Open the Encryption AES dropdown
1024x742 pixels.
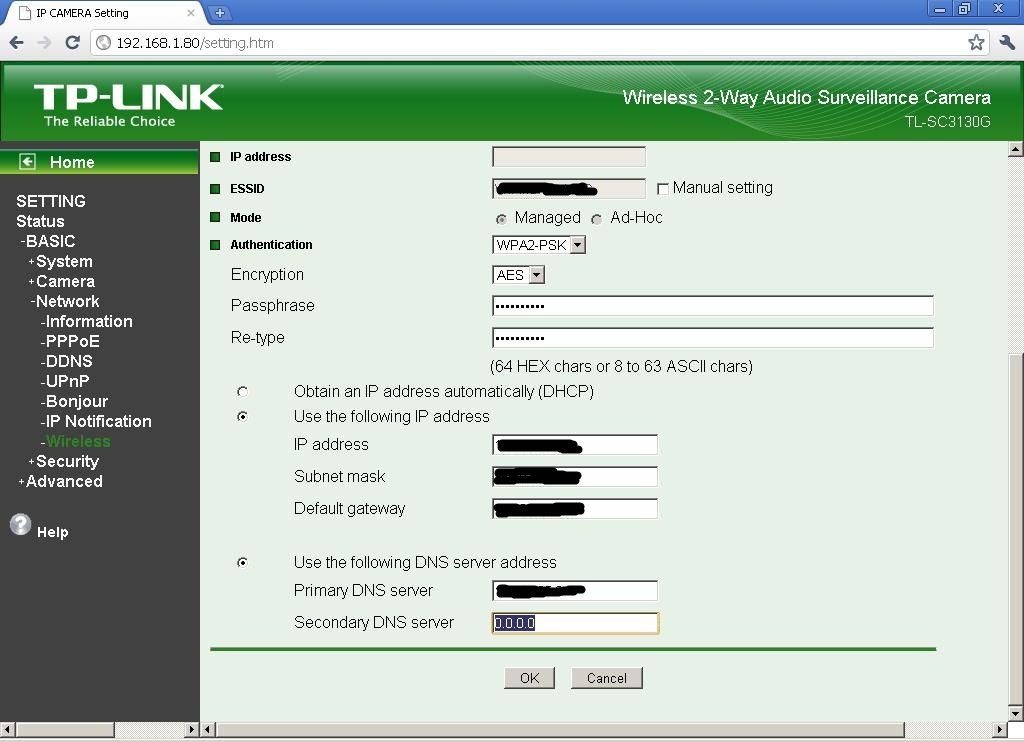click(518, 275)
